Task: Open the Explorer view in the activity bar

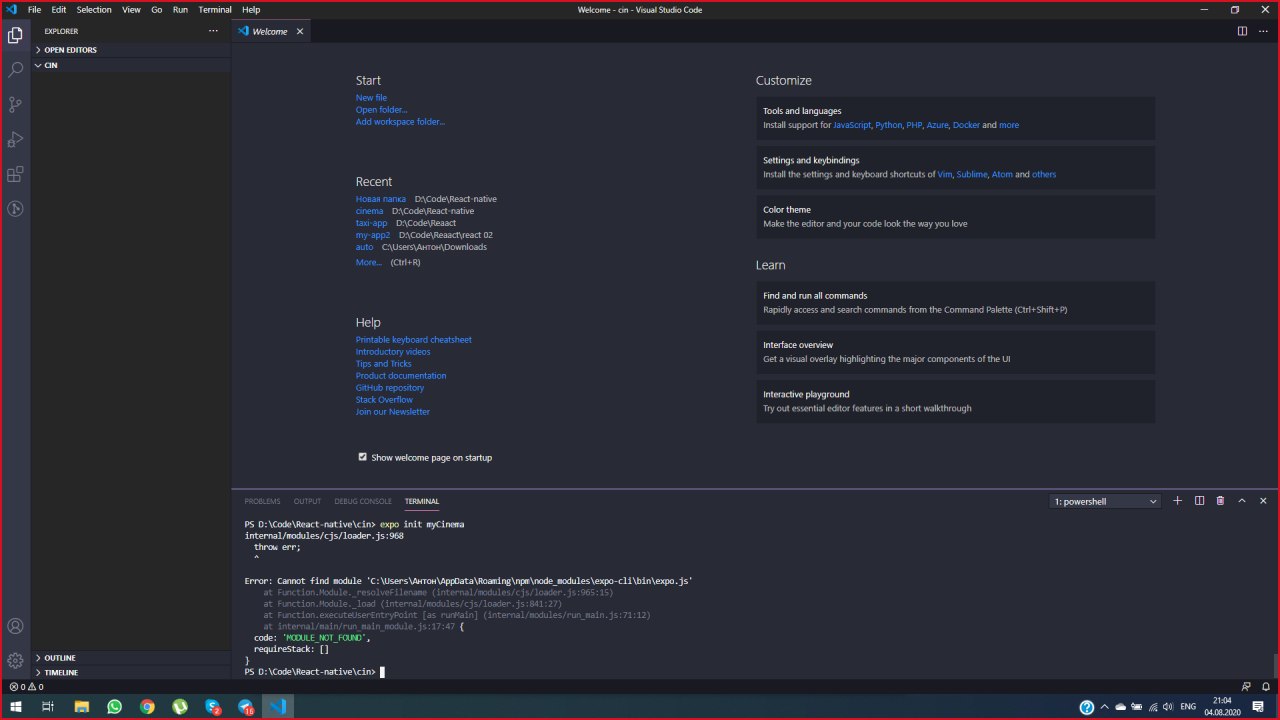Action: pos(15,35)
